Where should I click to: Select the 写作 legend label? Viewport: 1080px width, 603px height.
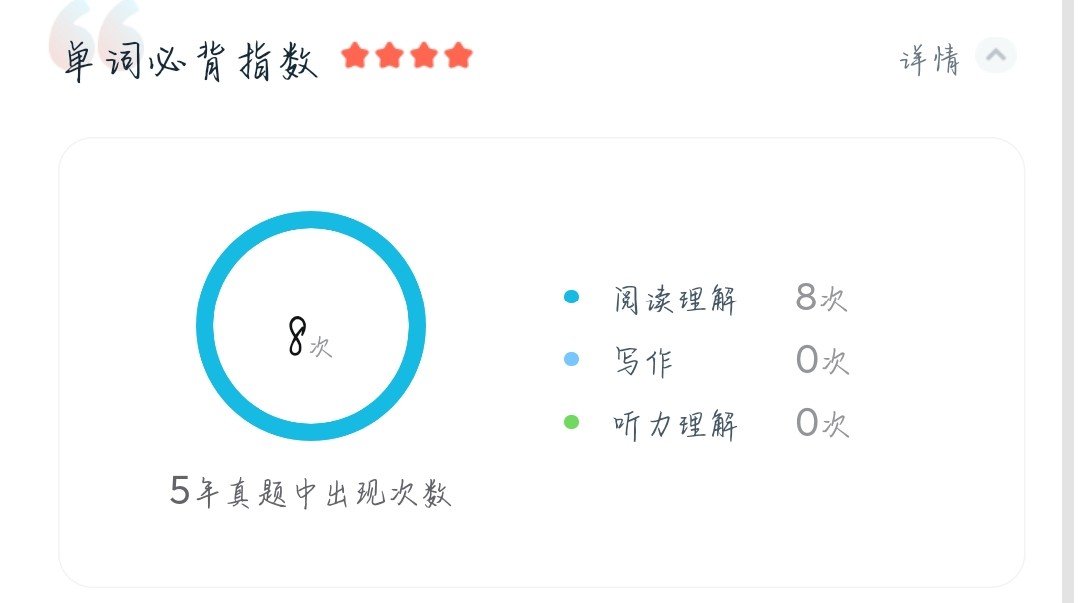click(x=643, y=361)
